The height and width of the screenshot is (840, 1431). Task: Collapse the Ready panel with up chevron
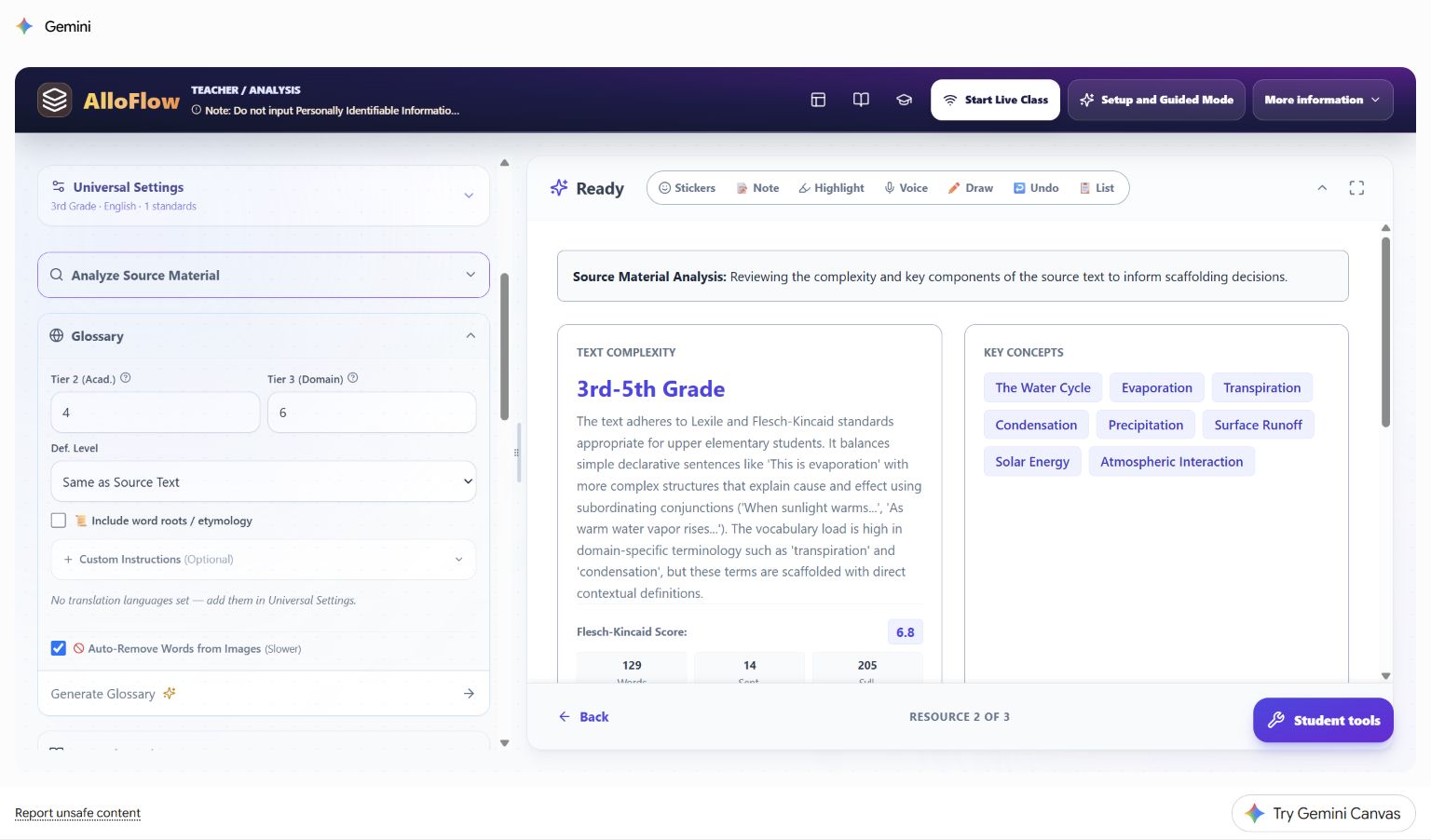click(x=1321, y=188)
